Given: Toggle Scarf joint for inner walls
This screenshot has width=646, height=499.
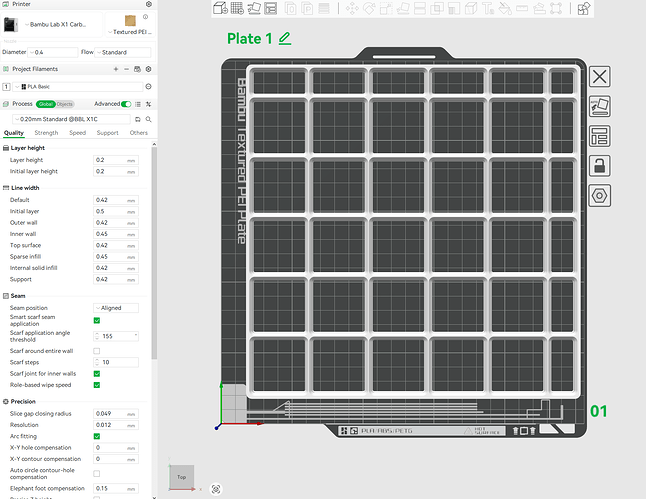Looking at the screenshot, I should 97,374.
